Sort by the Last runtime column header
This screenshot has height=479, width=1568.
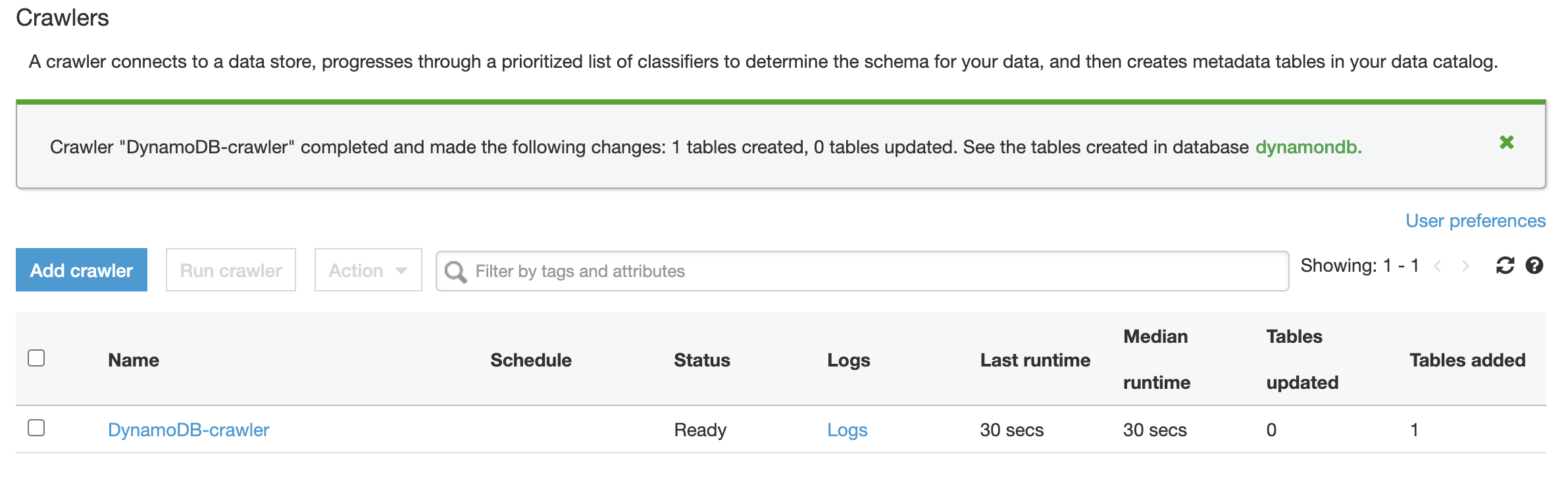1035,360
